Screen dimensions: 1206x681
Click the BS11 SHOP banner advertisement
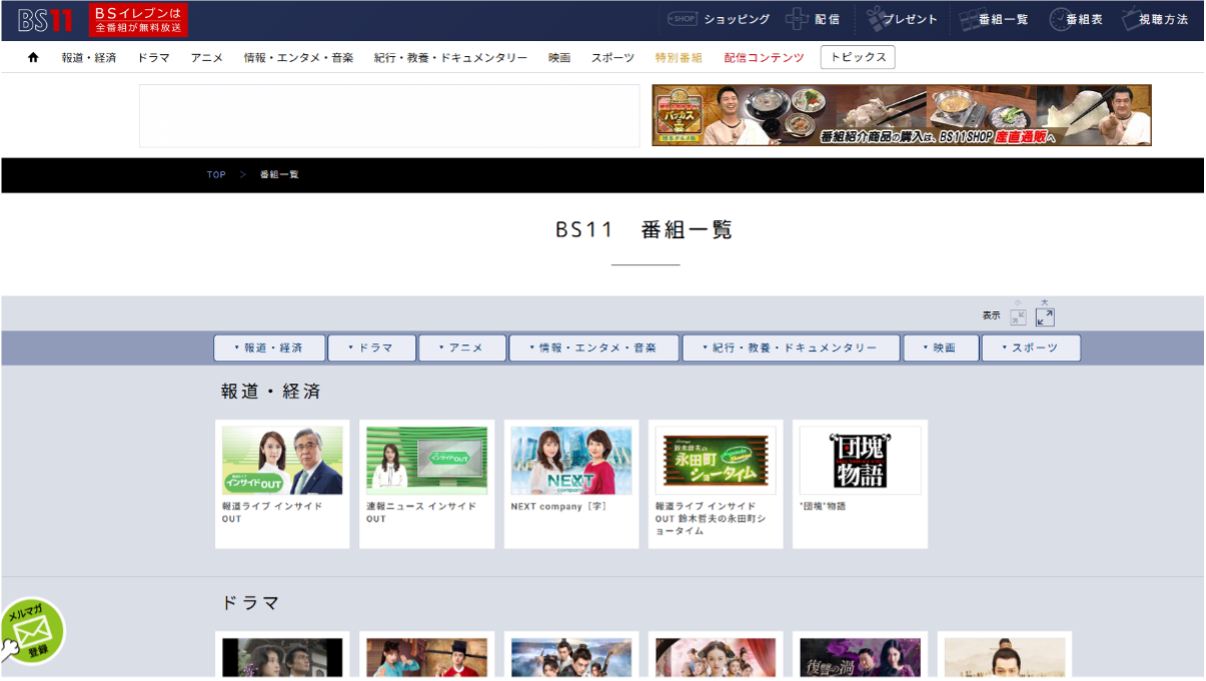pyautogui.click(x=901, y=115)
